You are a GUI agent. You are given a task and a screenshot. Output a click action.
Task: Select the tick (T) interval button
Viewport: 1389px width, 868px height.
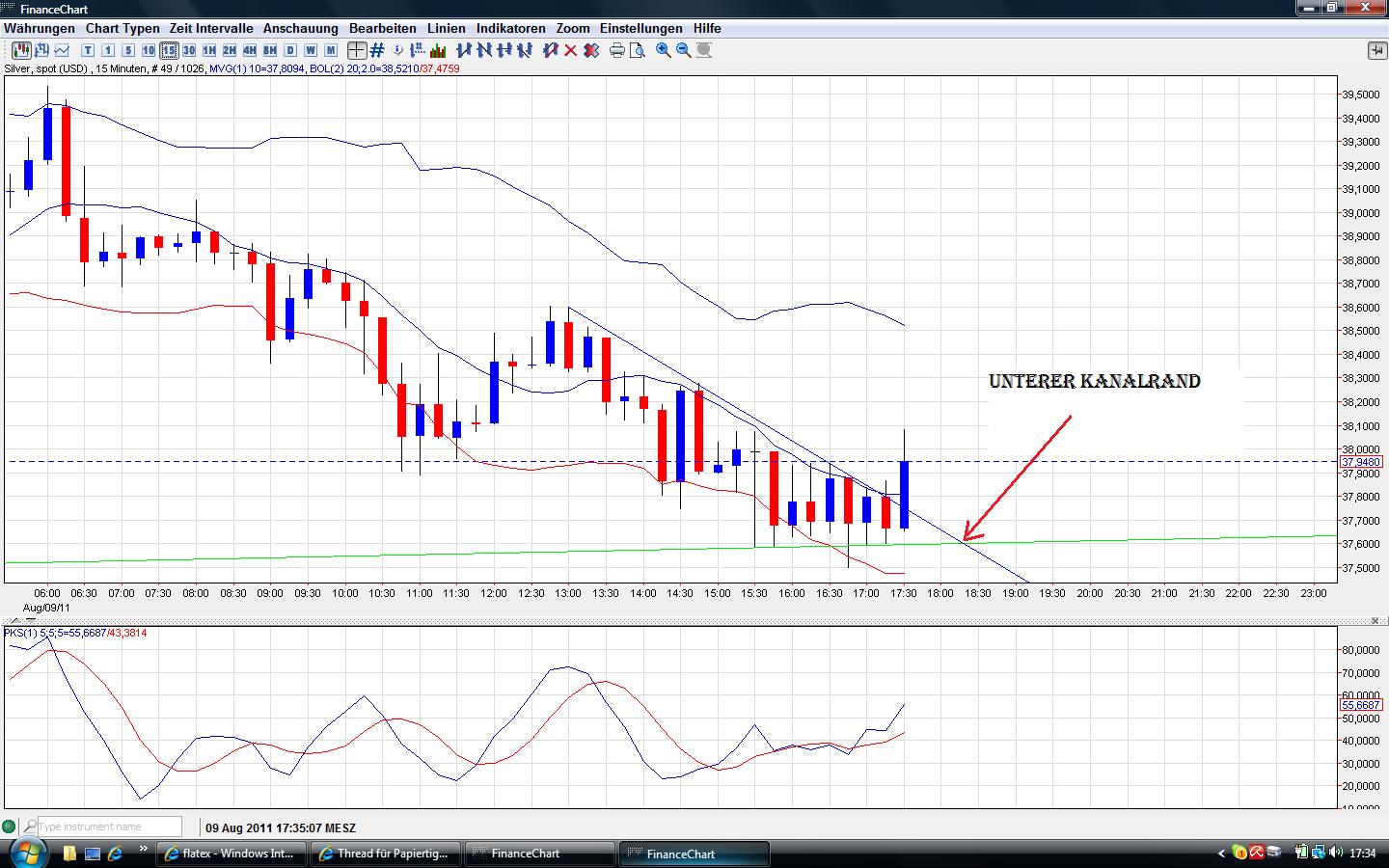88,50
